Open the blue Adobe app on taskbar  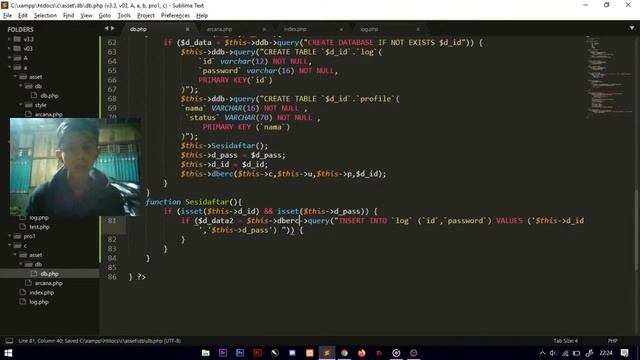click(240, 353)
